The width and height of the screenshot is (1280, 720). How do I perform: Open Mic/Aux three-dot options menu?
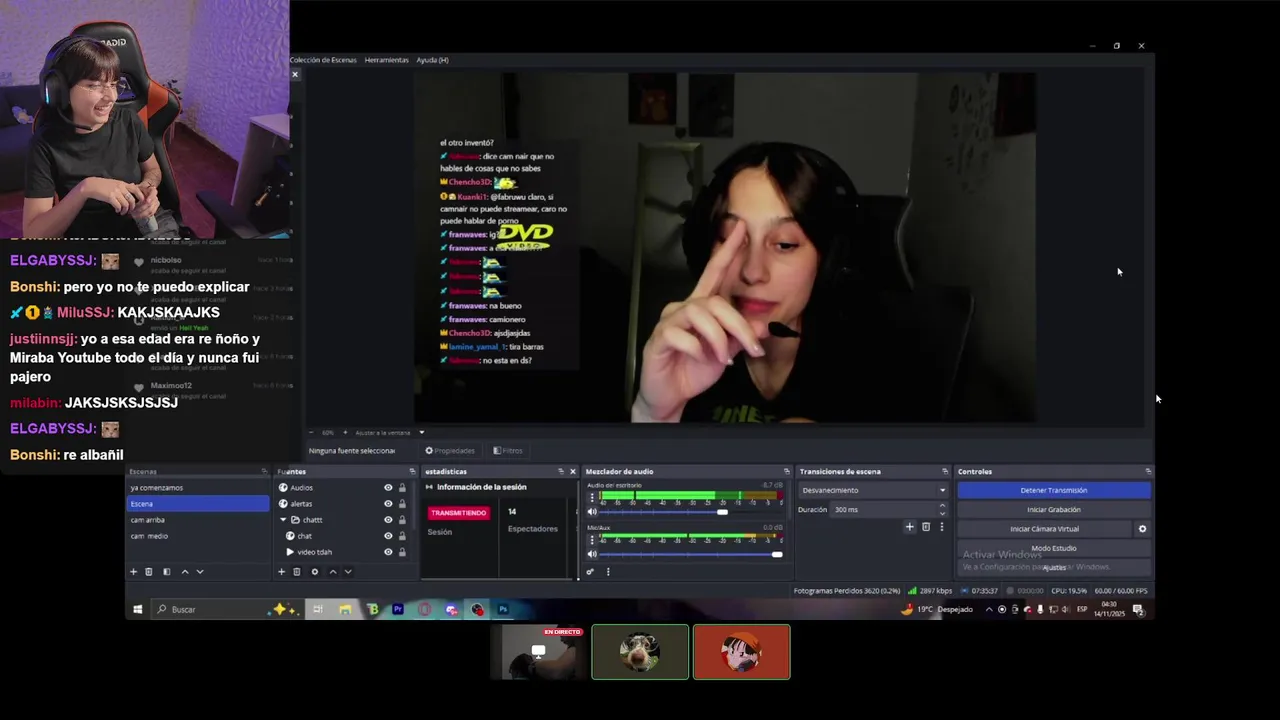click(592, 539)
